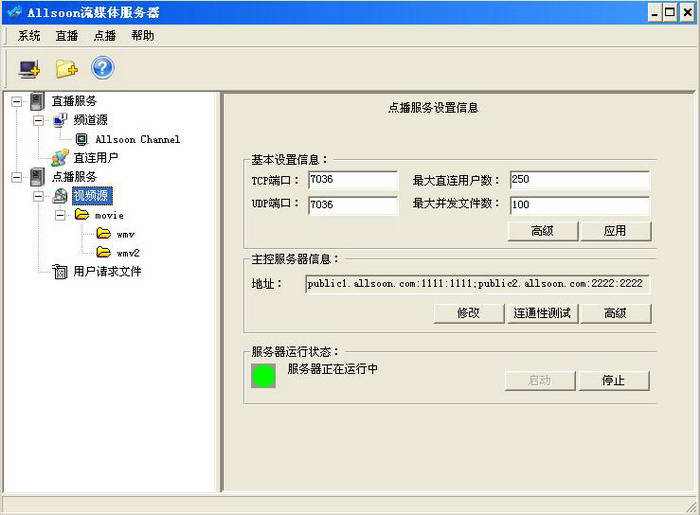
Task: Click the 地址 server address field
Action: [x=477, y=284]
